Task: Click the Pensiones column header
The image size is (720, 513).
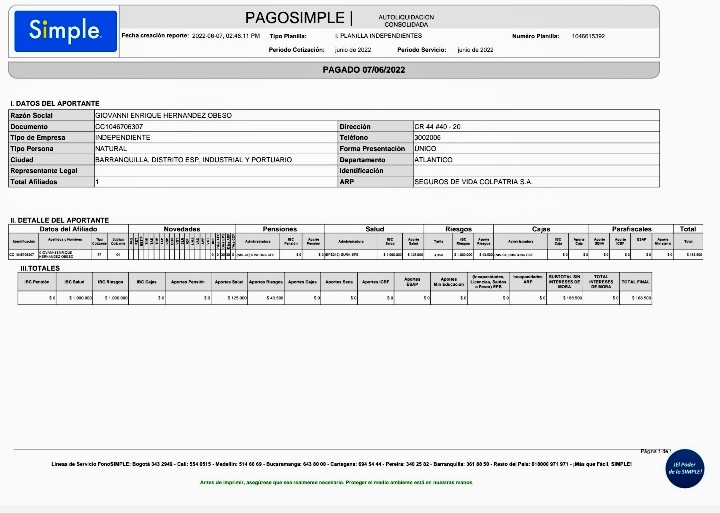Action: click(280, 229)
